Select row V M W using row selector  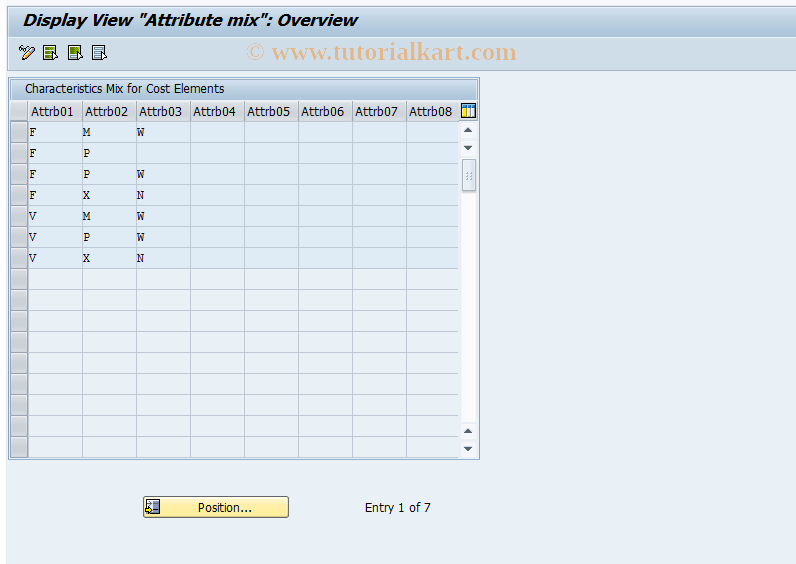19,216
